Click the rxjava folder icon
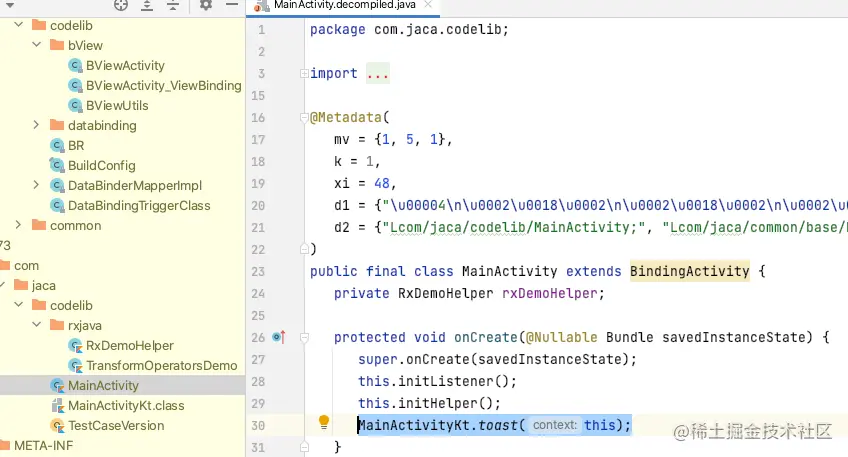The image size is (848, 457). pyautogui.click(x=57, y=325)
